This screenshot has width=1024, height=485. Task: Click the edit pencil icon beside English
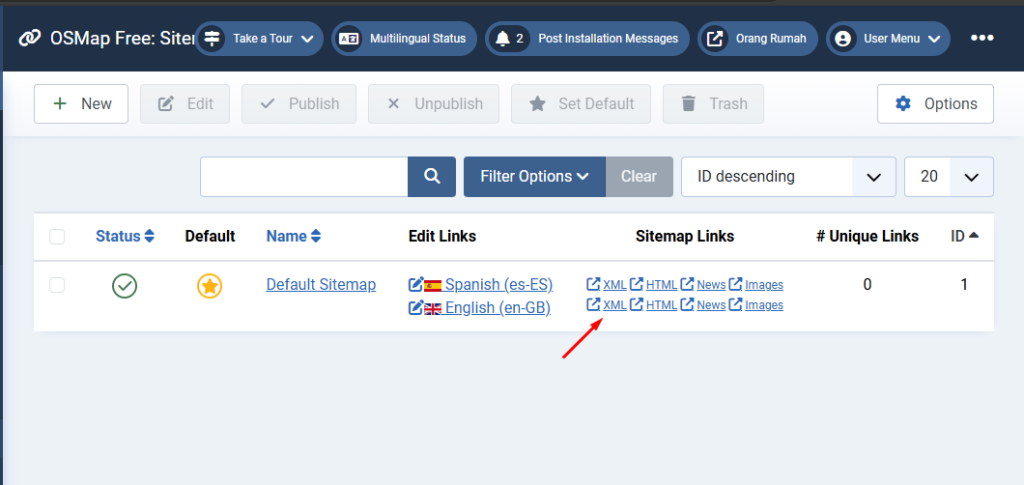pyautogui.click(x=415, y=307)
